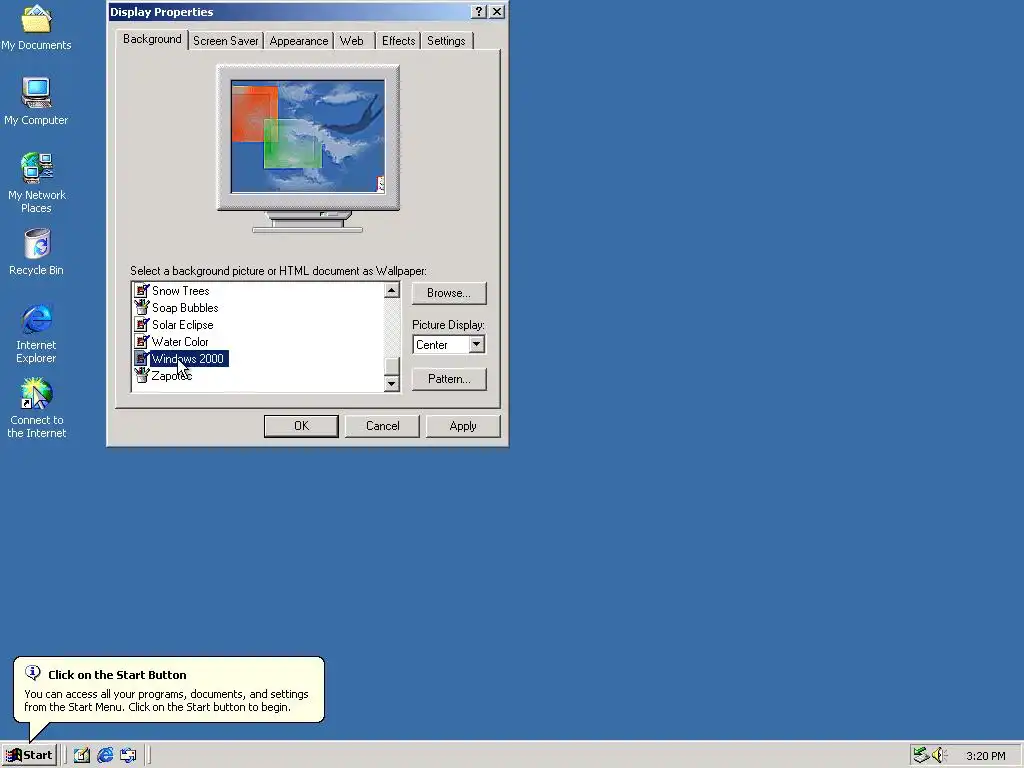Click the Zapotec wallpaper file icon
Screen dimensions: 1024x768
pyautogui.click(x=142, y=376)
